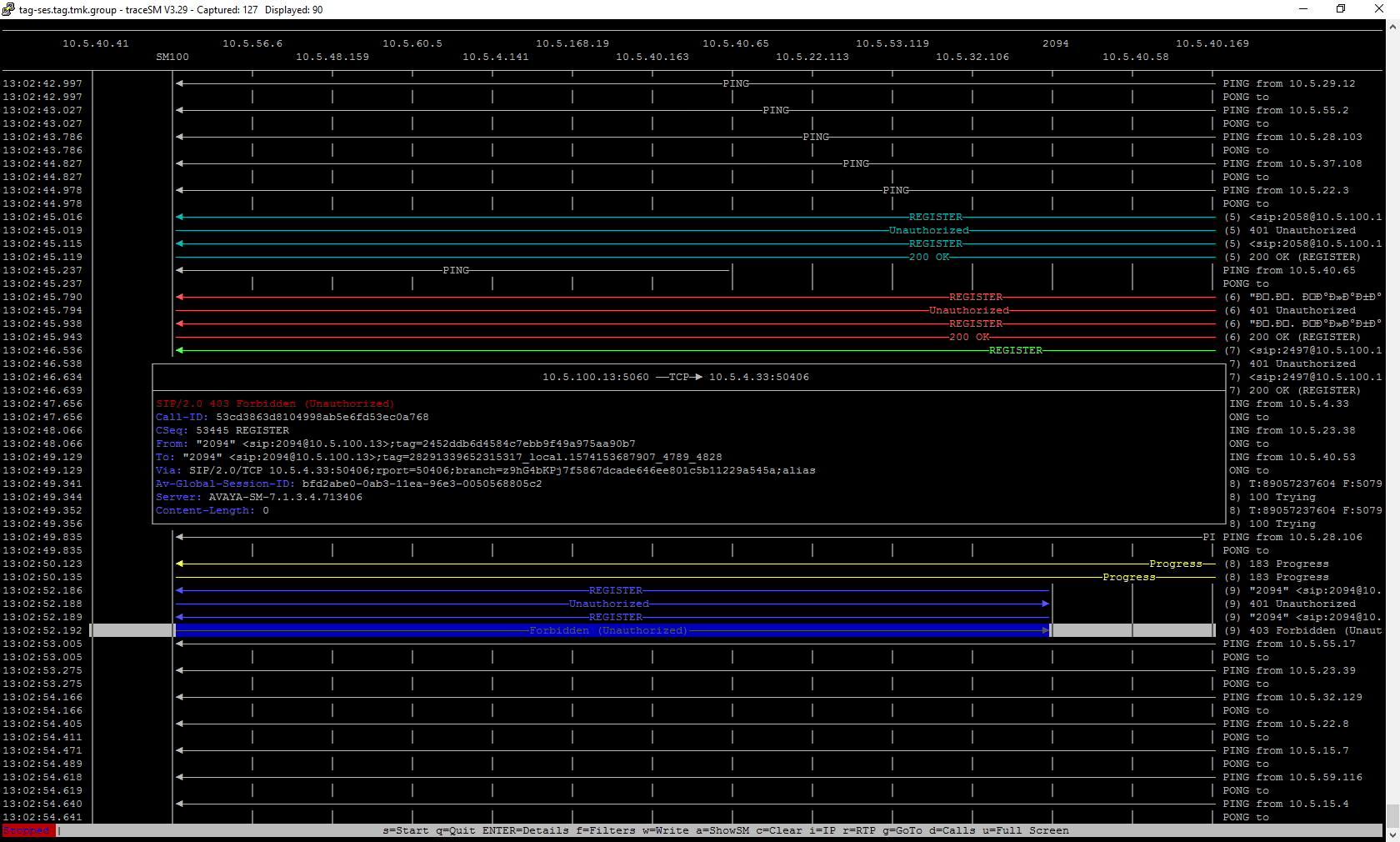
Task: Click timestamp 13:02:52.192
Action: tap(42, 630)
